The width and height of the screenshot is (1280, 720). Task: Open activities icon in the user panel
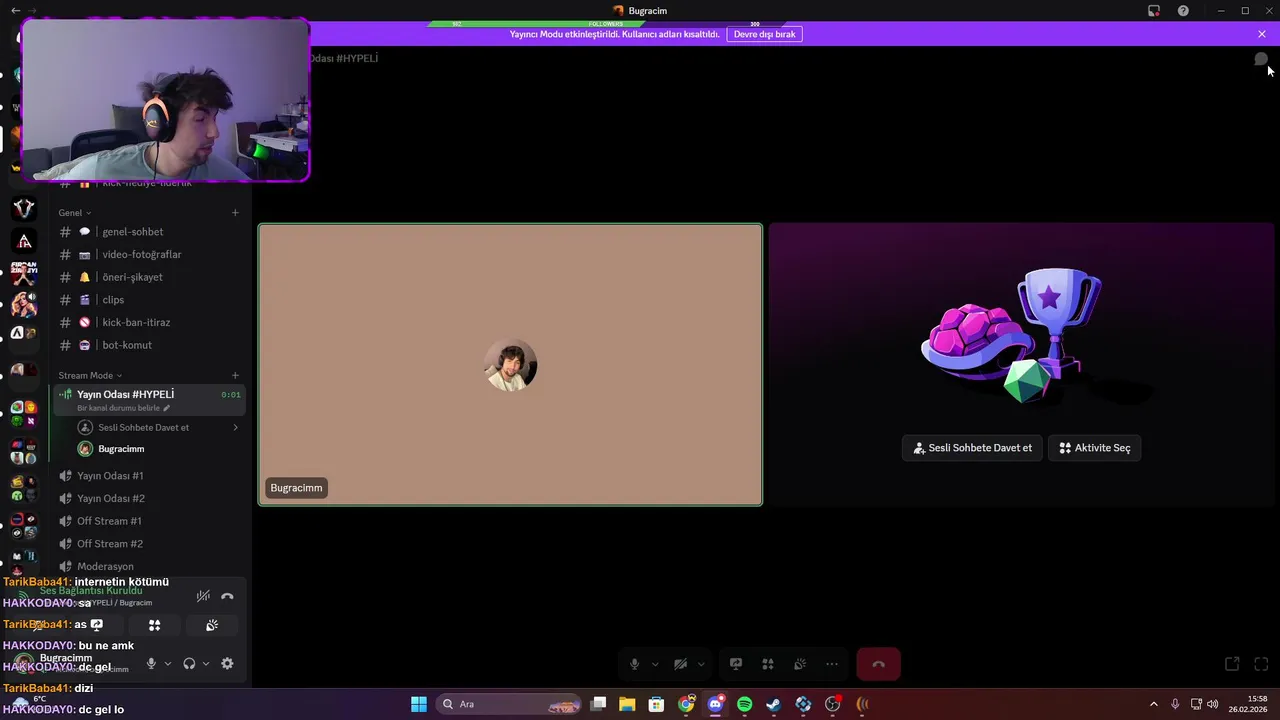coord(154,625)
